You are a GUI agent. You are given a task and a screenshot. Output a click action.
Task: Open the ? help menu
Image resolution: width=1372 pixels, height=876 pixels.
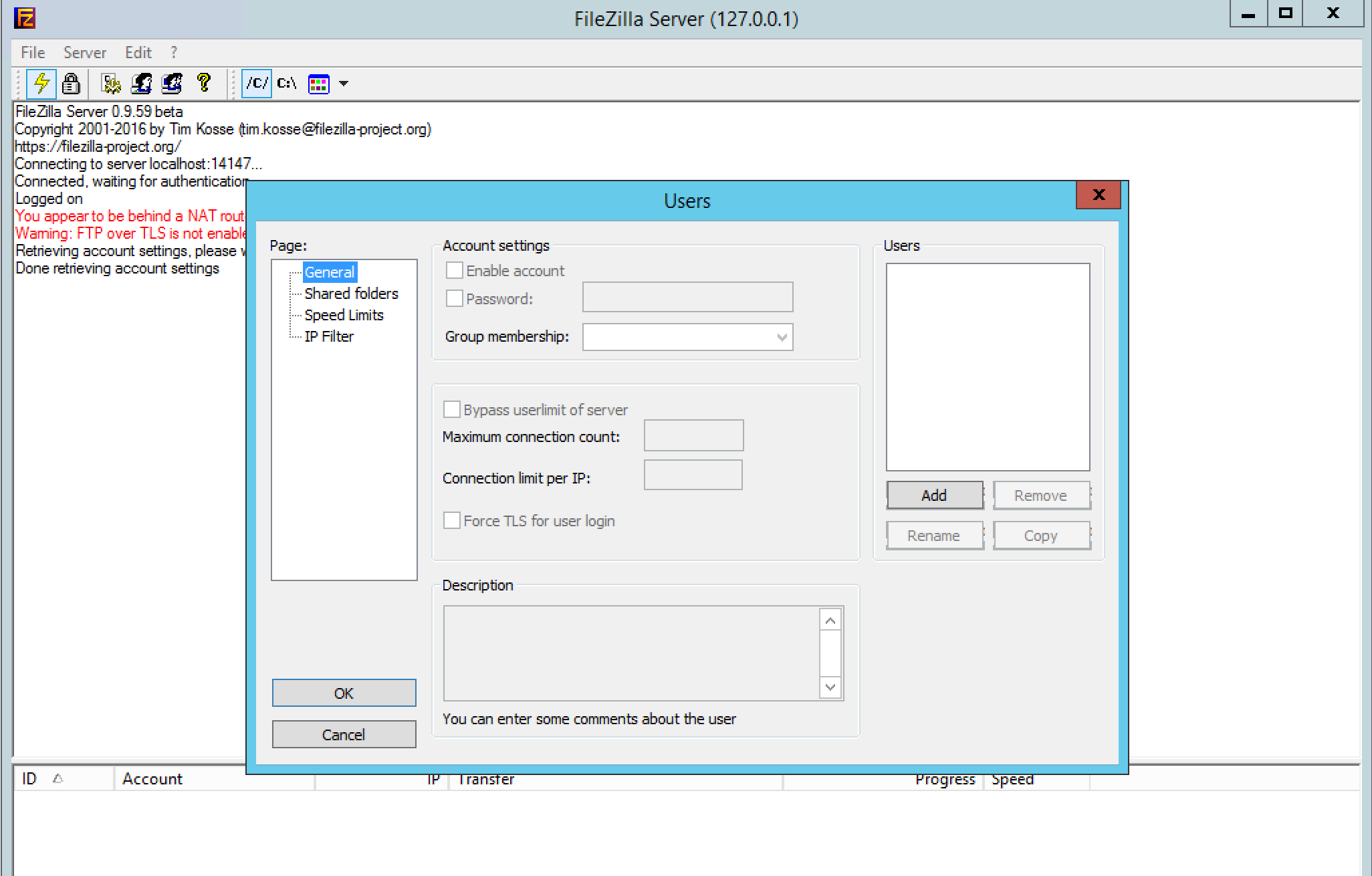[174, 53]
